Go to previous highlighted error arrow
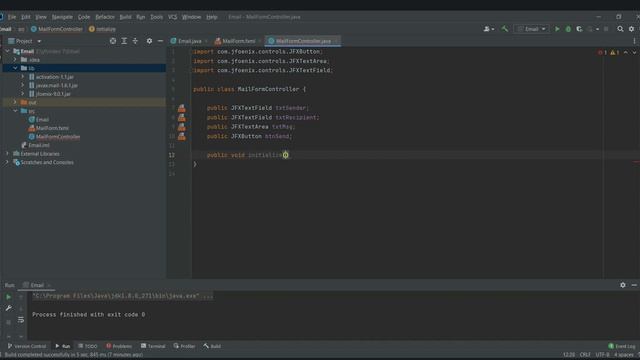 626,53
